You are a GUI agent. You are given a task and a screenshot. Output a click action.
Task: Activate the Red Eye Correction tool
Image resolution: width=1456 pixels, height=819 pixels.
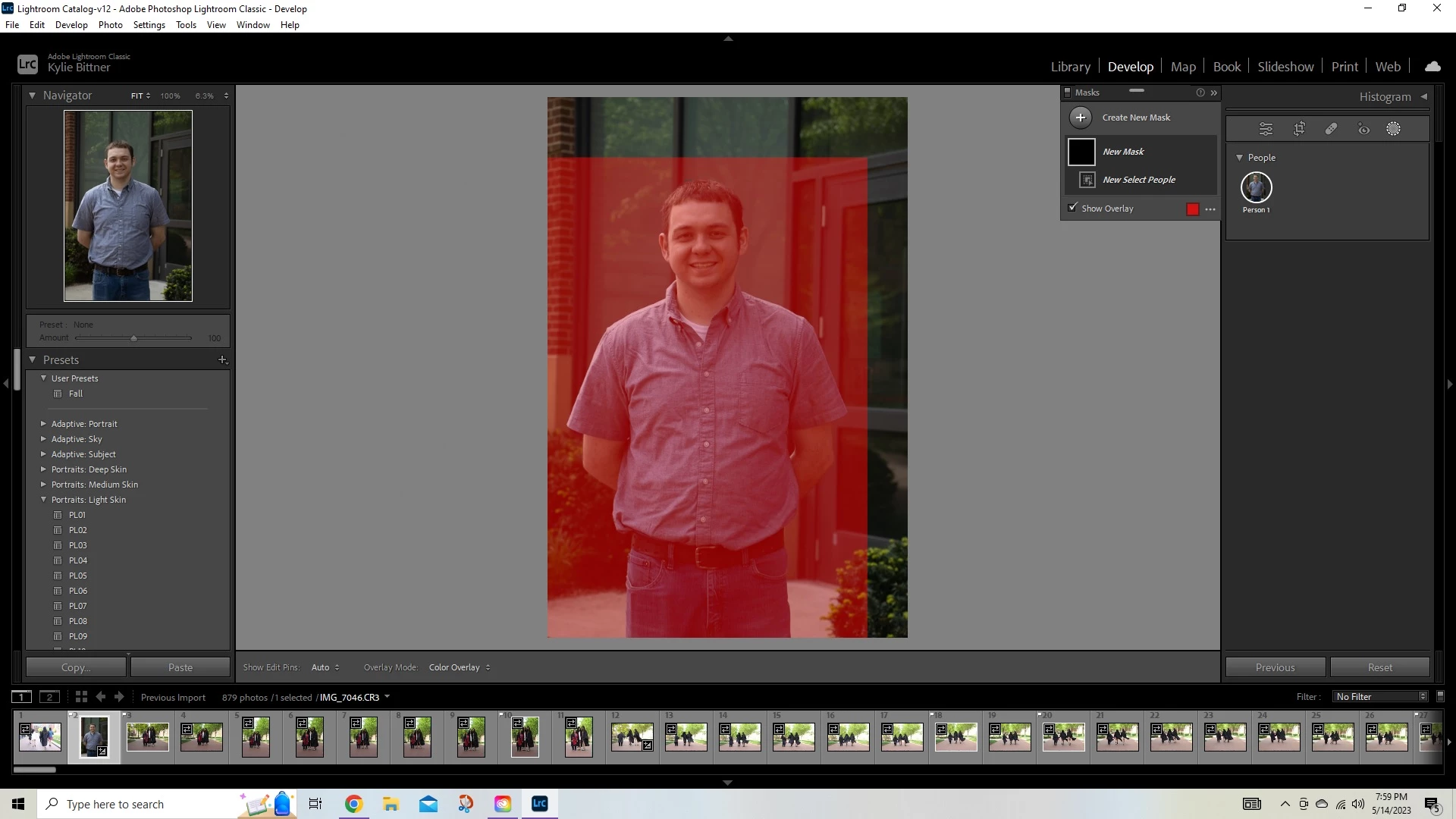(x=1363, y=129)
